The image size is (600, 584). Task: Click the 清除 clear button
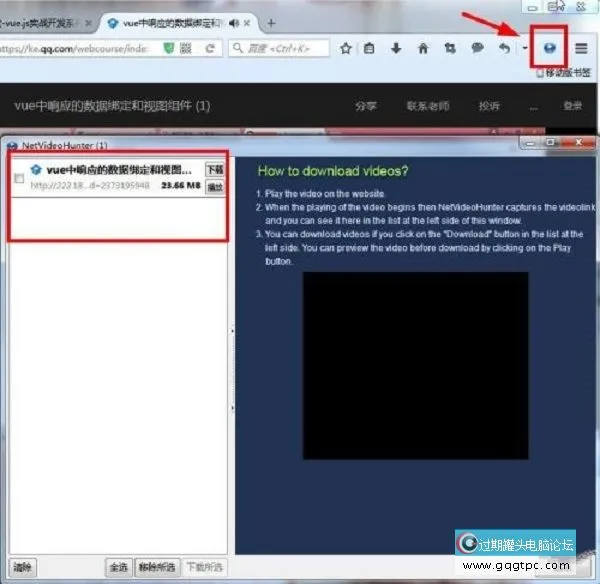pos(23,567)
